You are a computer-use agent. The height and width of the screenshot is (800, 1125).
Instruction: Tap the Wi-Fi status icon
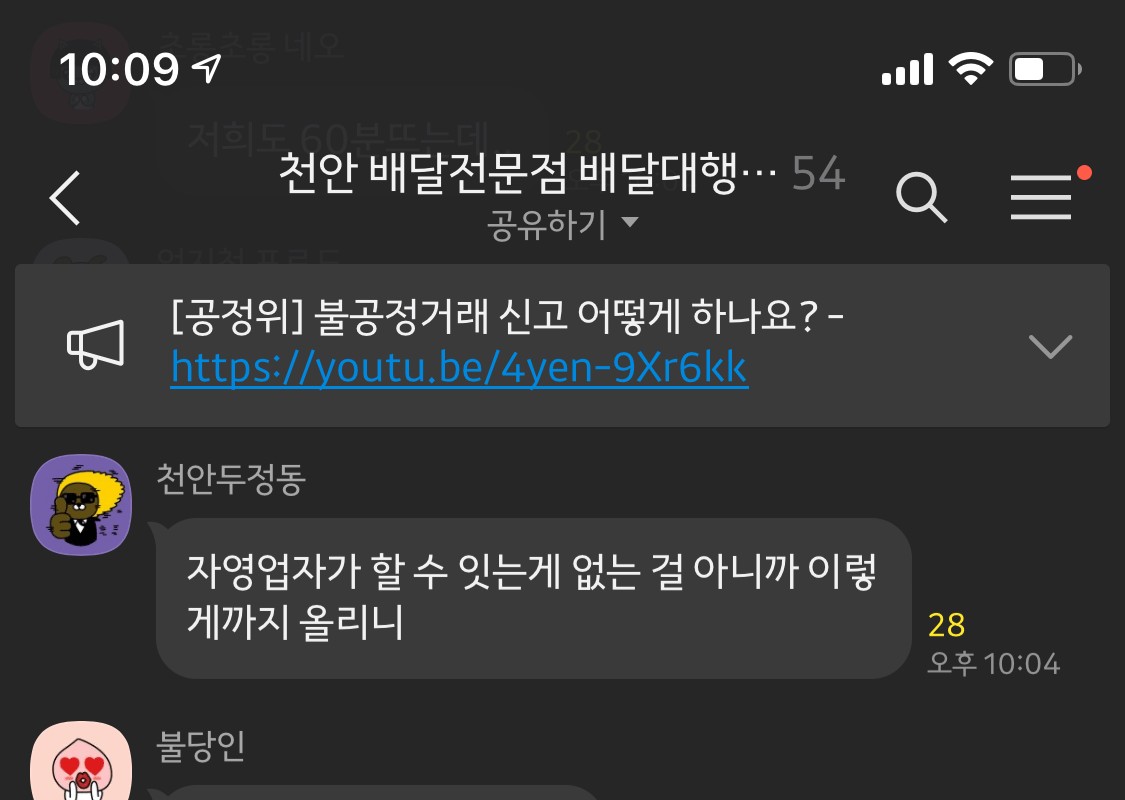pyautogui.click(x=971, y=69)
